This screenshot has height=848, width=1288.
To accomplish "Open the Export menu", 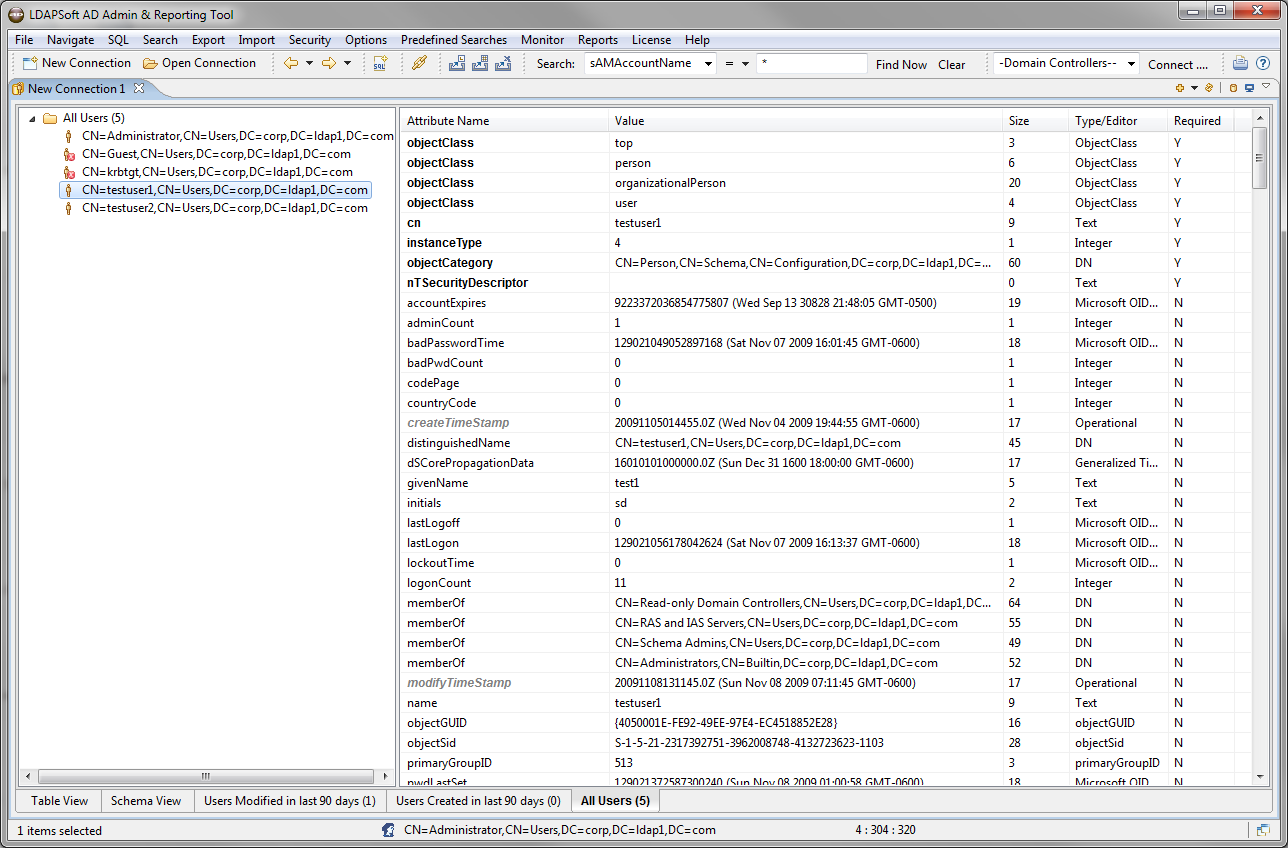I will point(208,40).
